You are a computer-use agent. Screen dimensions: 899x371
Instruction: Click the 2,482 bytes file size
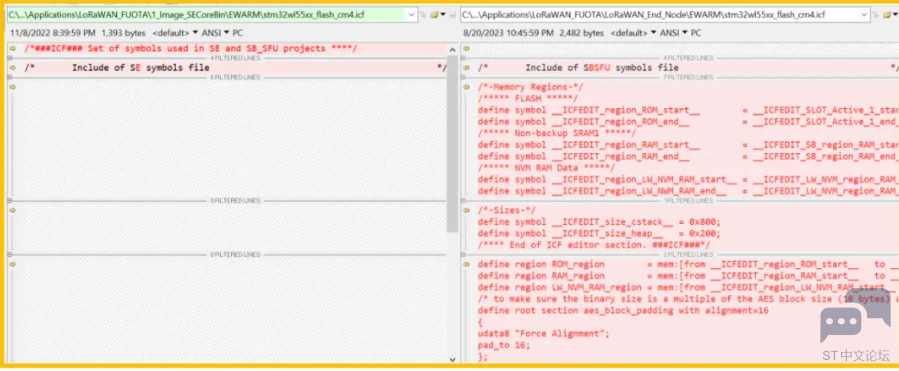click(581, 33)
